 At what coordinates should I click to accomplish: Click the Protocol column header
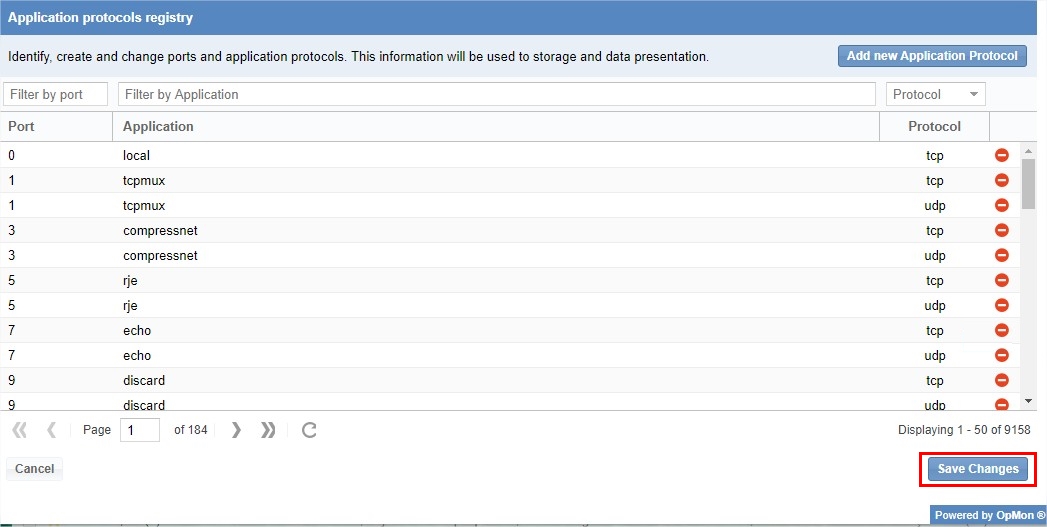point(934,127)
